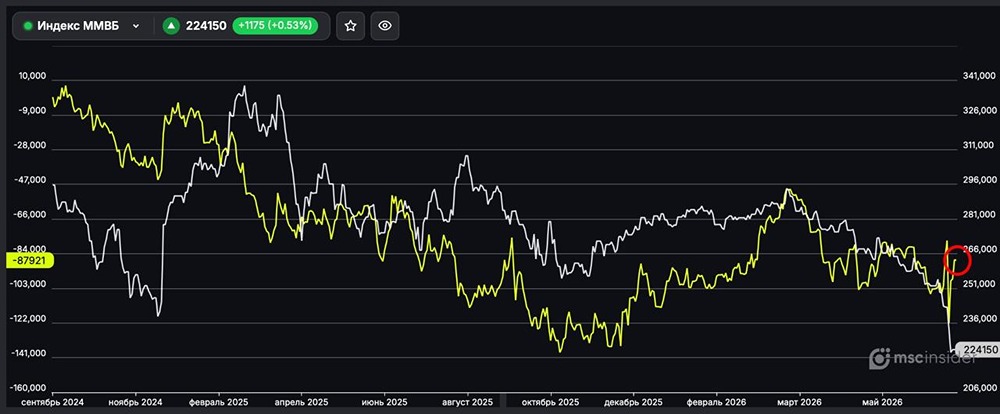Click the +1175 (+0.53%) change badge
The height and width of the screenshot is (414, 1000).
pos(275,26)
